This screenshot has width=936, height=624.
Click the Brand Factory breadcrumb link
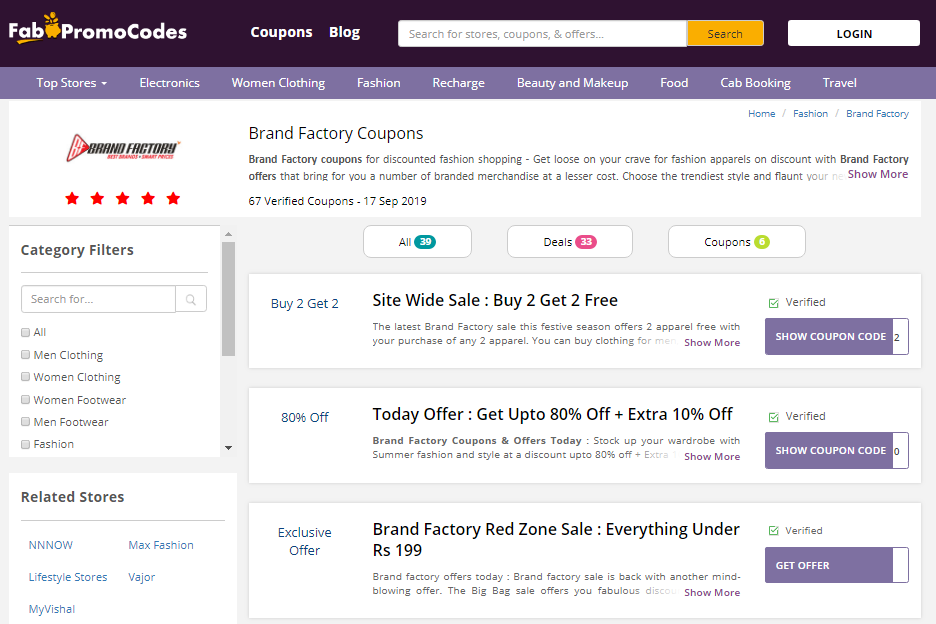tap(877, 113)
